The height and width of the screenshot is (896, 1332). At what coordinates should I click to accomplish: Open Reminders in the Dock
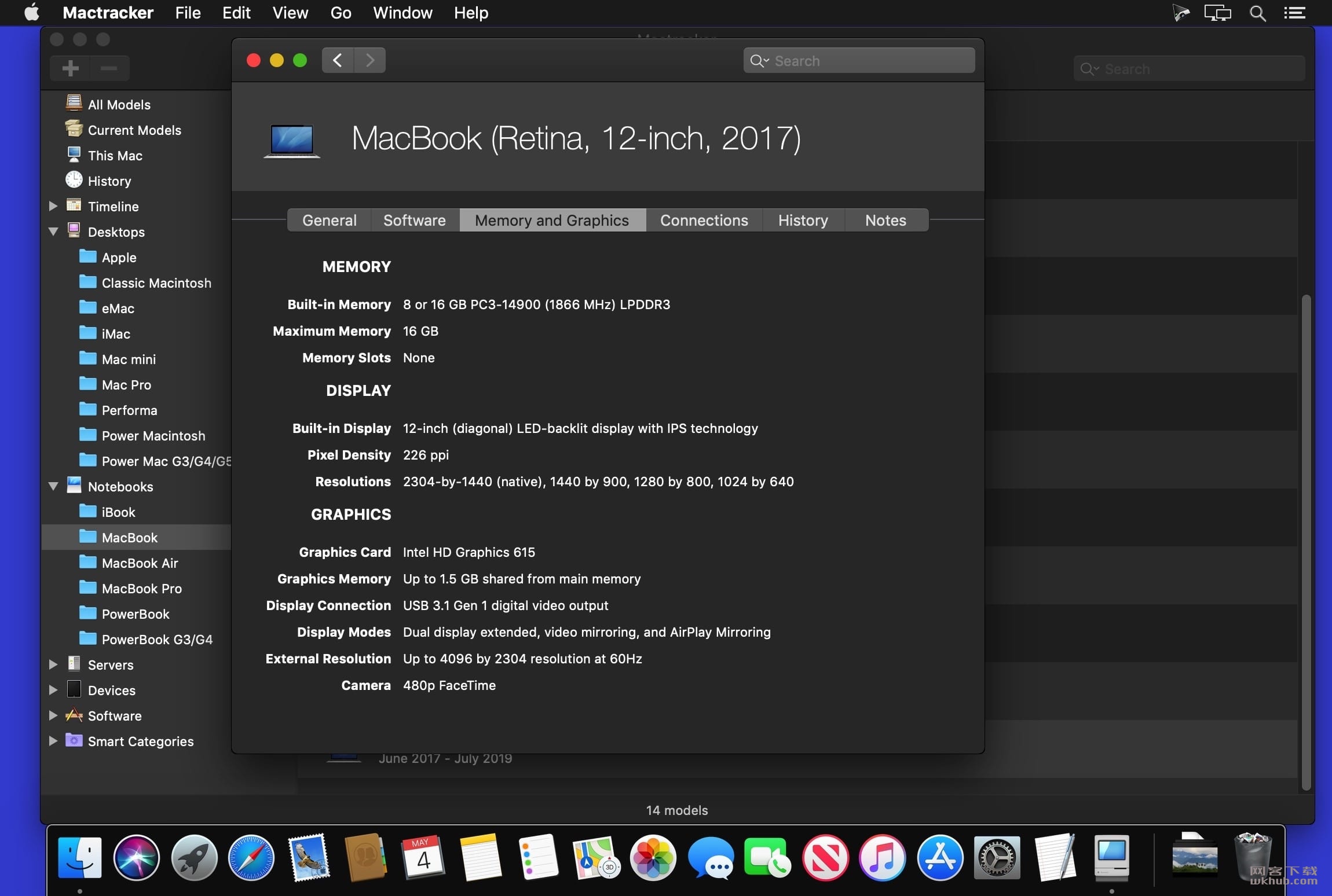(x=538, y=857)
